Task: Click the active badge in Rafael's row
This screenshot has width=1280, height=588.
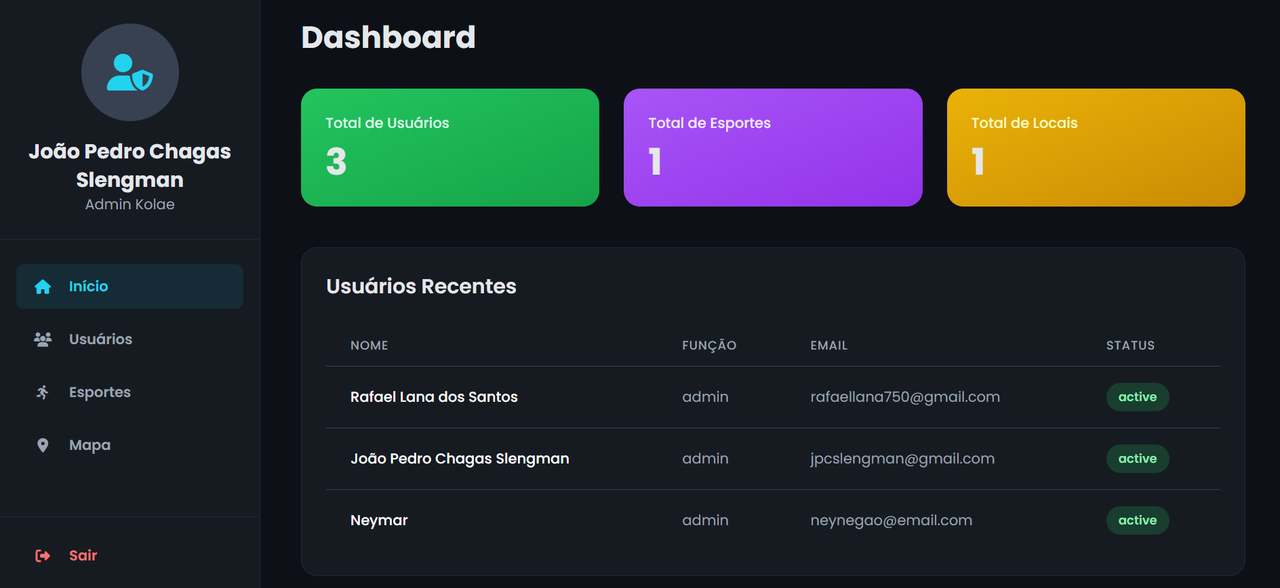Action: (1137, 397)
